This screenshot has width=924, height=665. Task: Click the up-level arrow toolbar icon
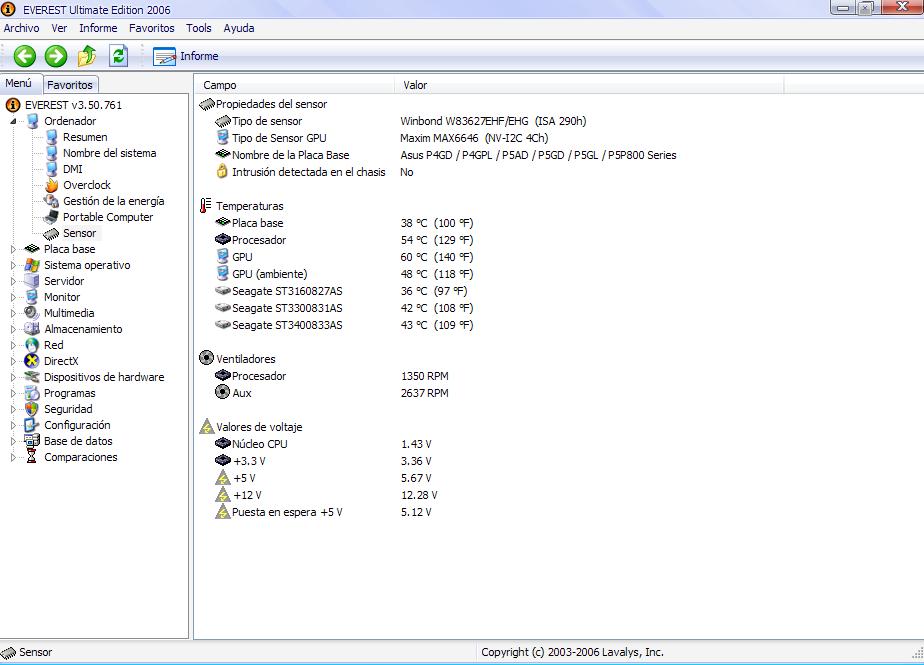point(87,56)
